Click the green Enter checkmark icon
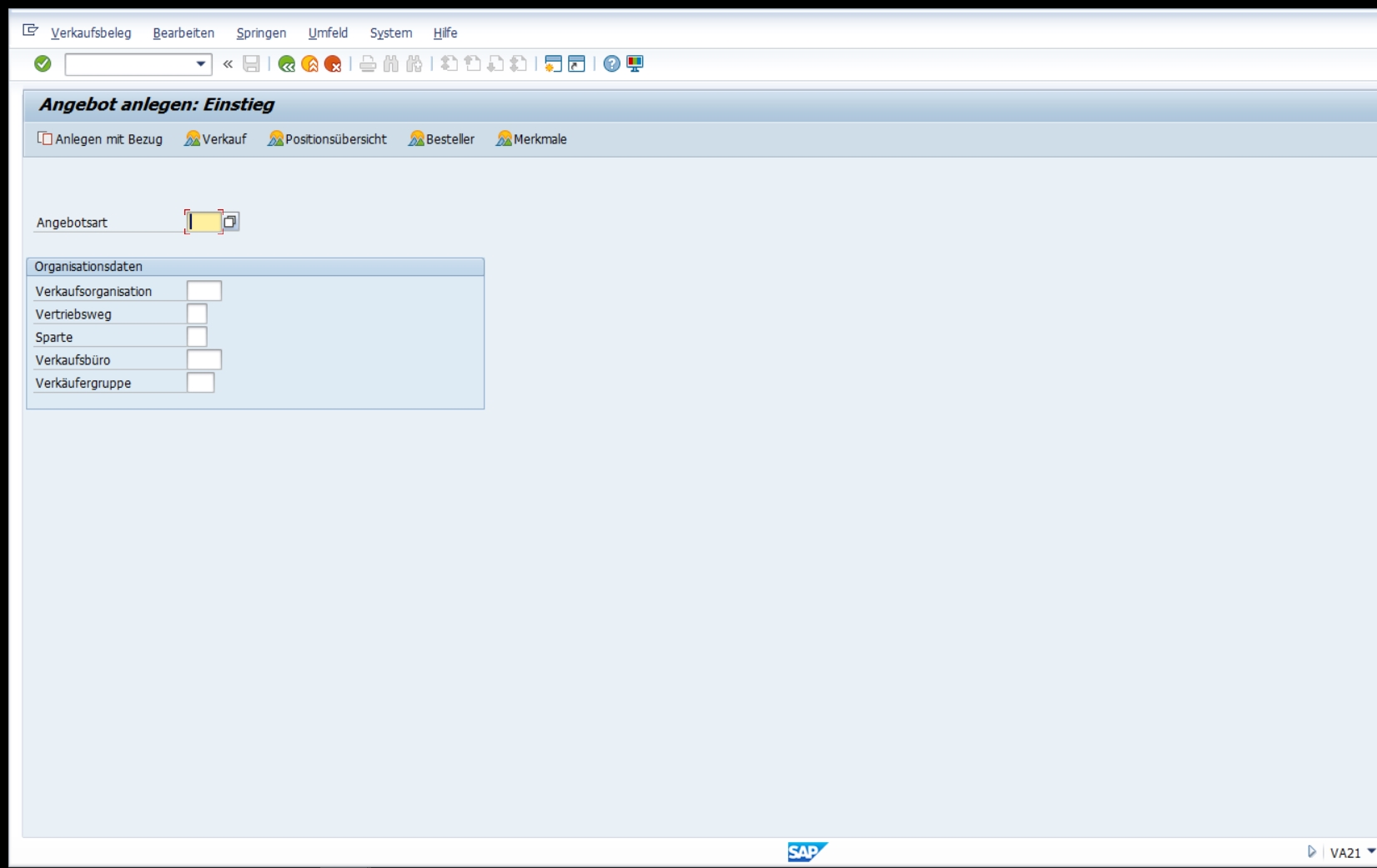 pyautogui.click(x=43, y=64)
